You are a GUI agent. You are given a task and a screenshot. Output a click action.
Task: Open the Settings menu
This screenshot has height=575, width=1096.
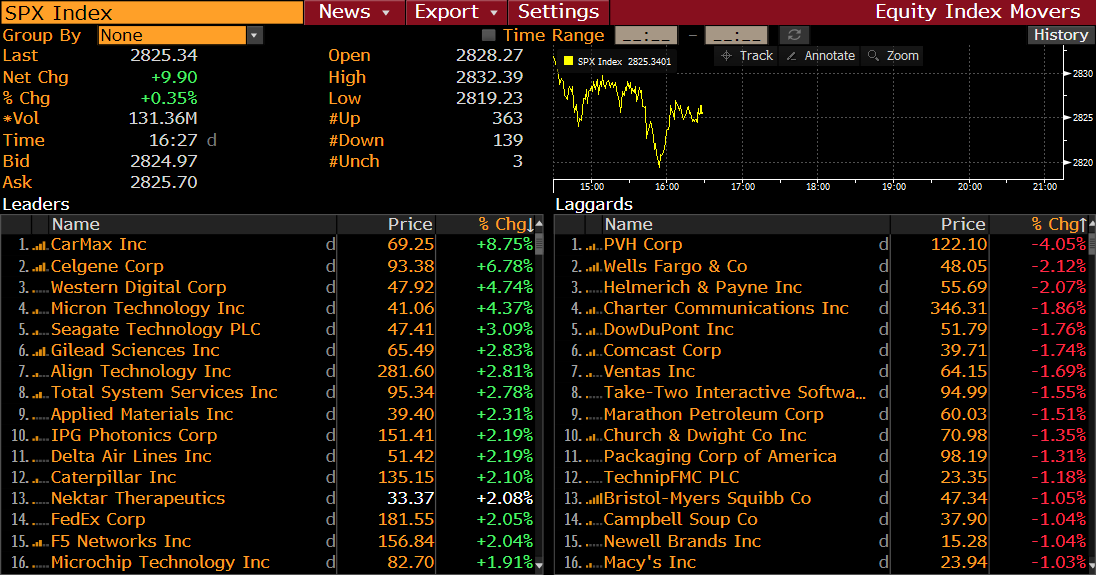click(558, 12)
